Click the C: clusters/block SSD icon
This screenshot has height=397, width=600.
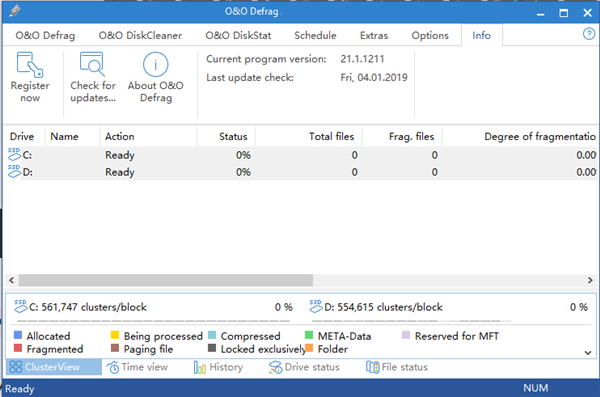pos(21,306)
